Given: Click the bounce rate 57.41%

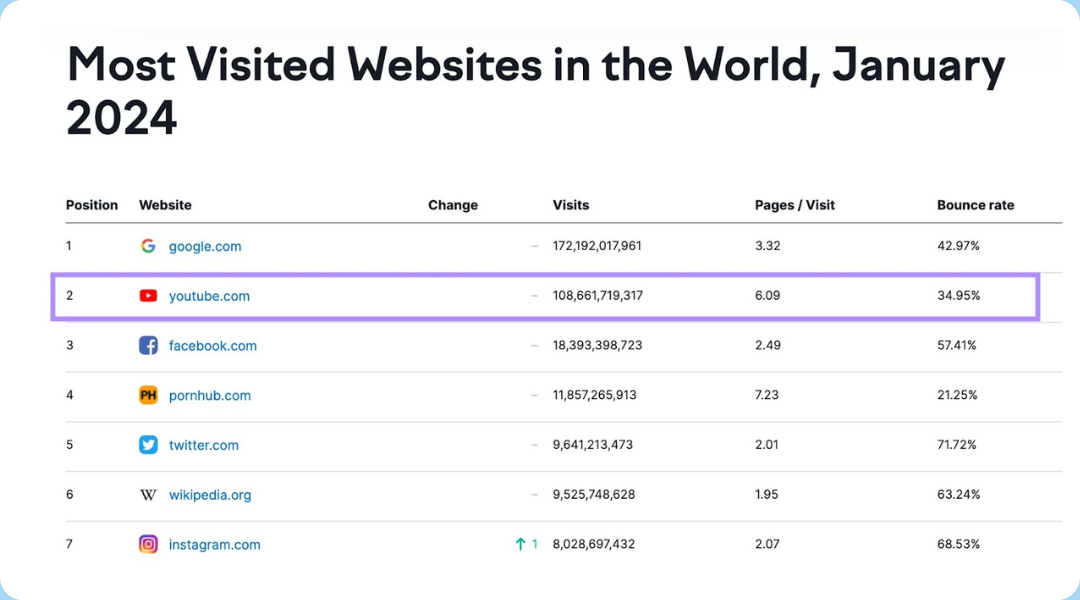Looking at the screenshot, I should point(957,345).
